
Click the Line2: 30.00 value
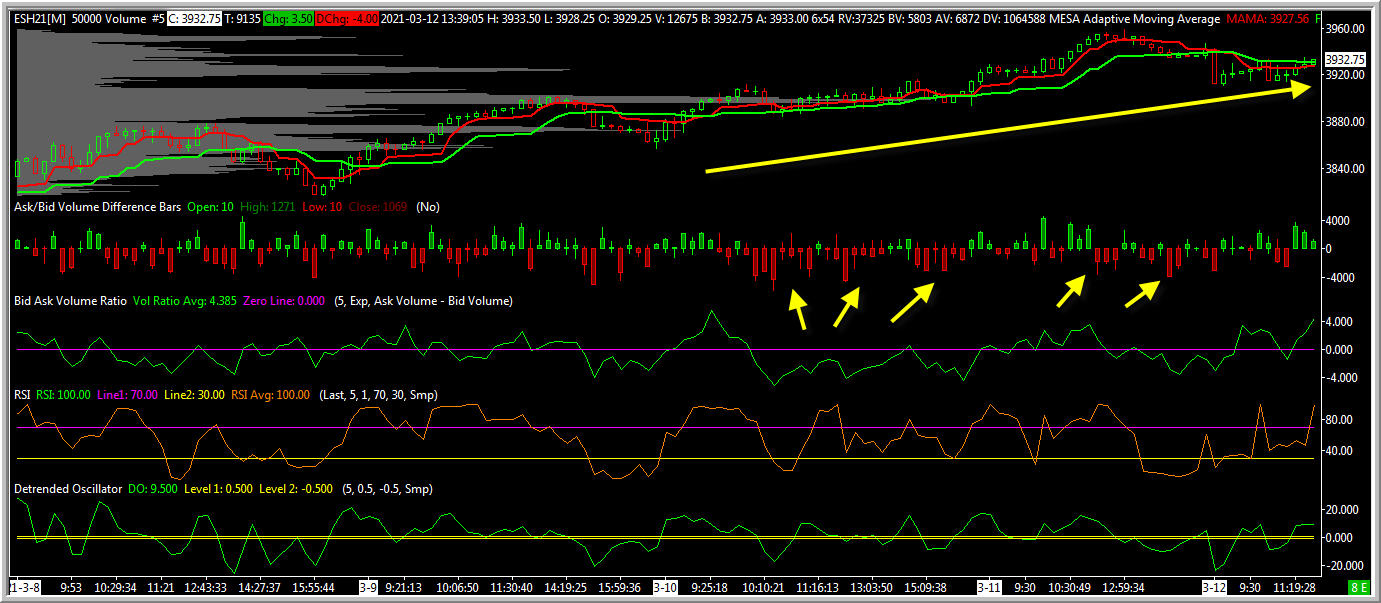coord(194,395)
